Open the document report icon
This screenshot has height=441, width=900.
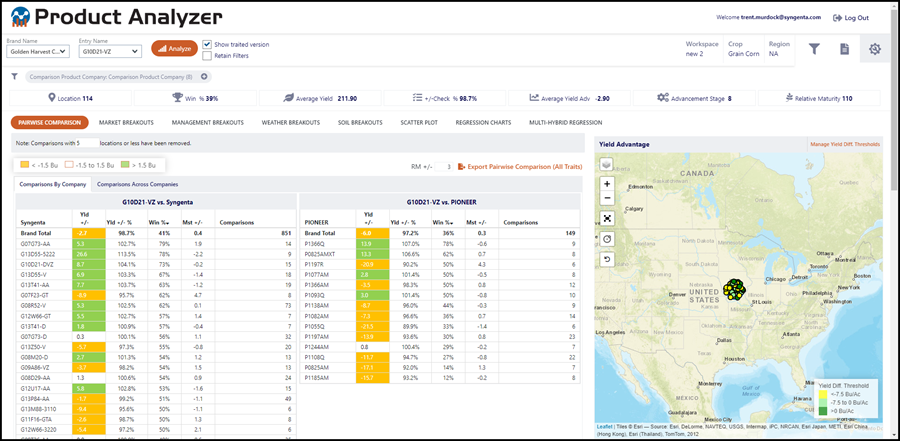844,49
